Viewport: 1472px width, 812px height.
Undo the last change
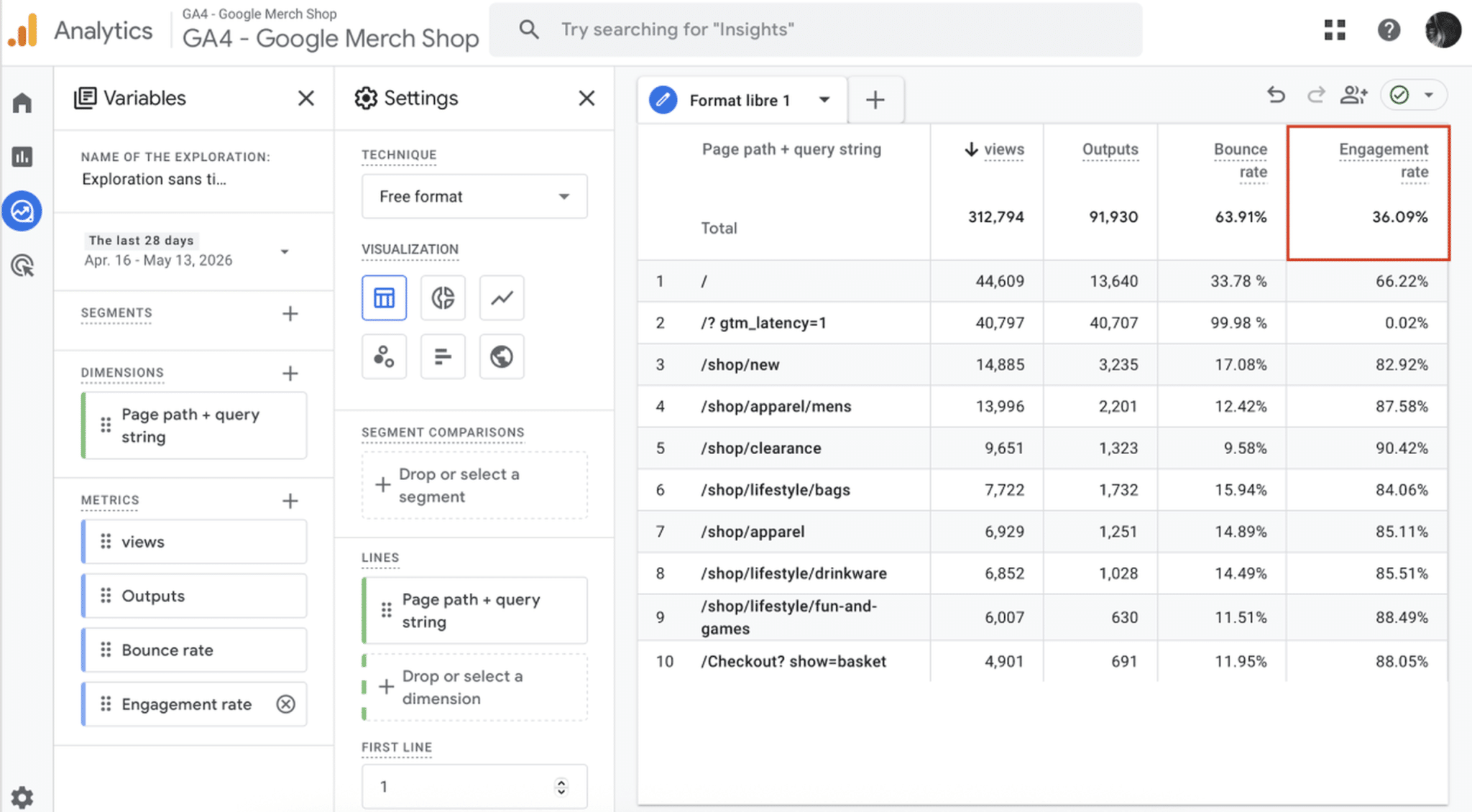[x=1276, y=95]
